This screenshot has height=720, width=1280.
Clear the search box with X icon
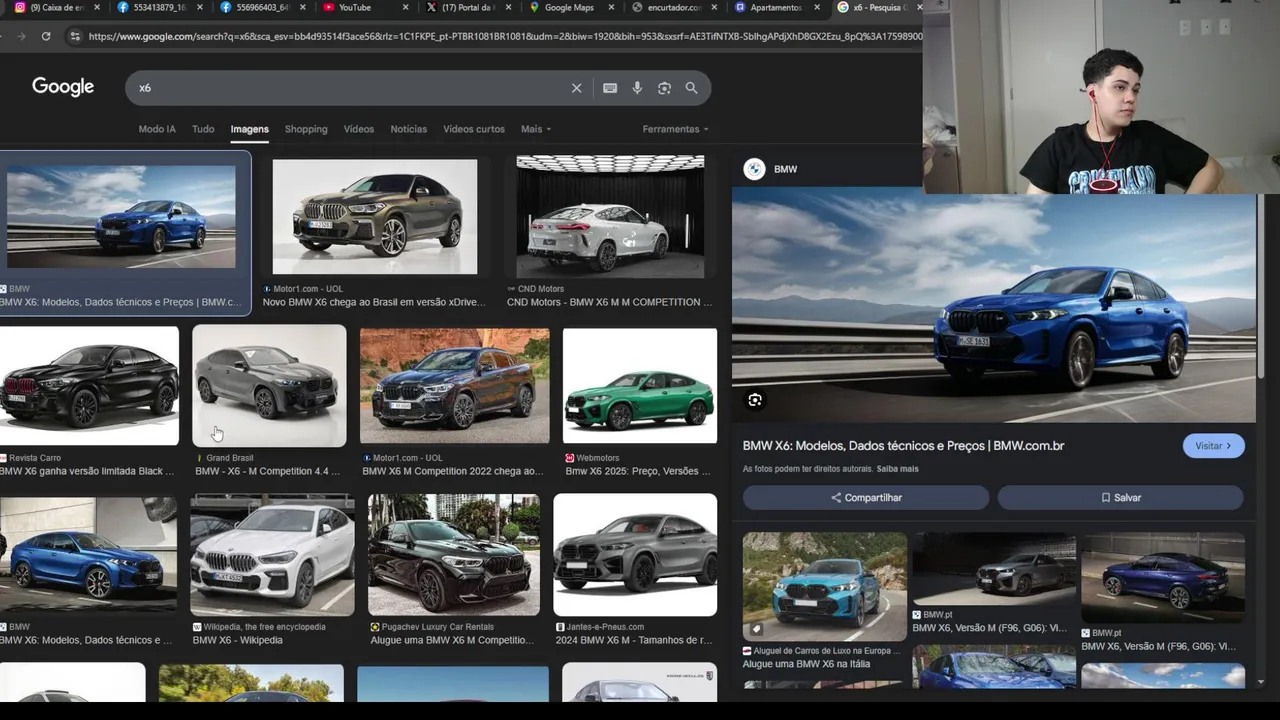576,88
